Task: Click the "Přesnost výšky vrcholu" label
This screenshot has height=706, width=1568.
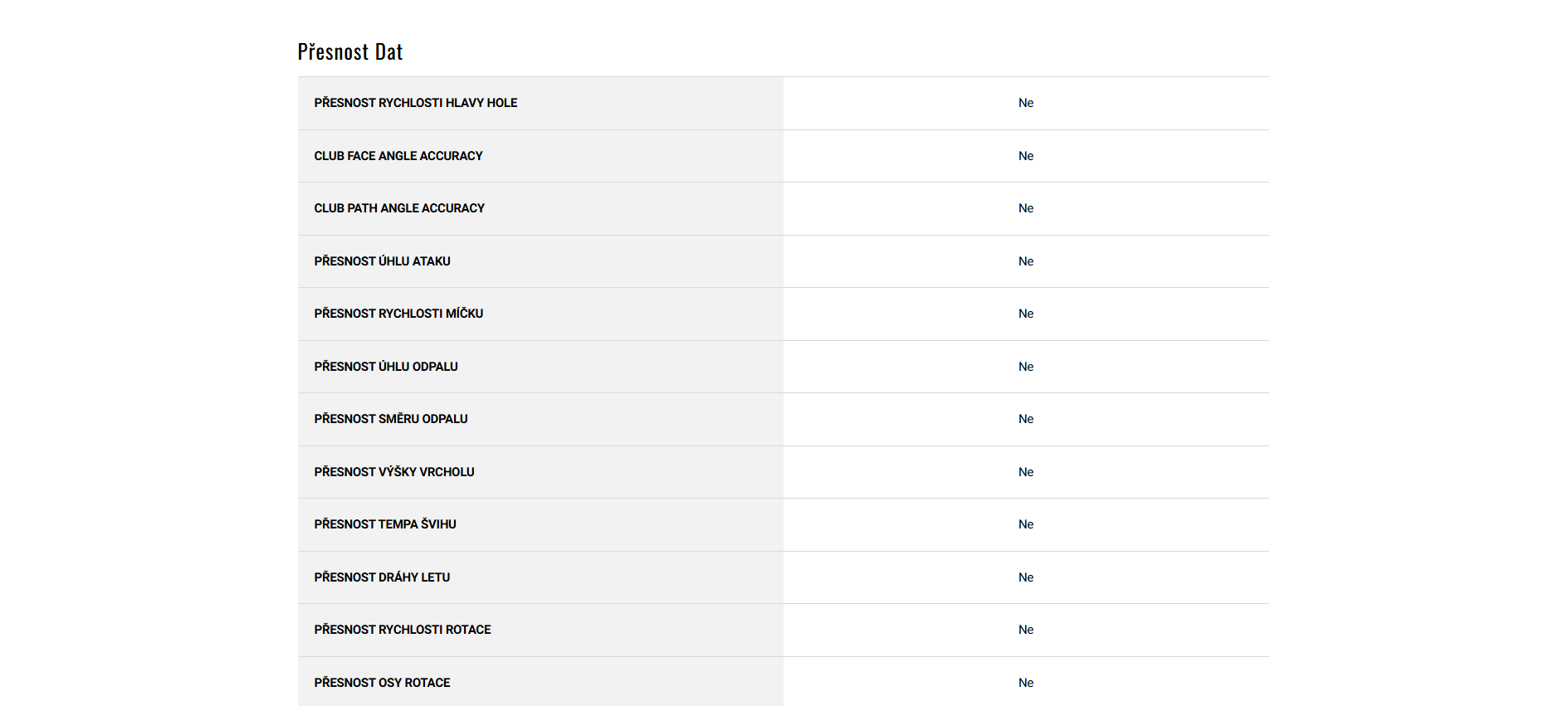Action: coord(393,472)
